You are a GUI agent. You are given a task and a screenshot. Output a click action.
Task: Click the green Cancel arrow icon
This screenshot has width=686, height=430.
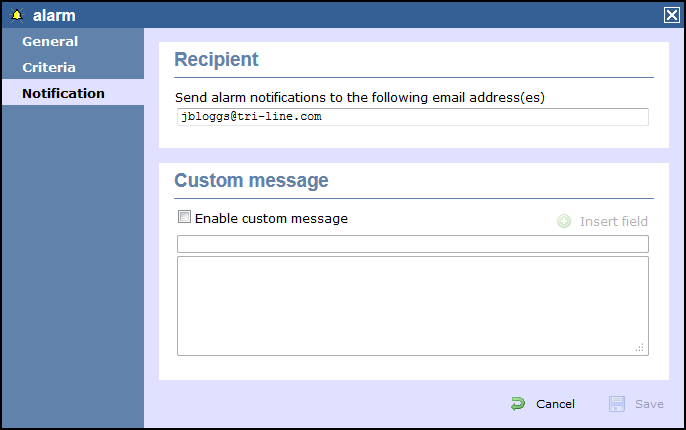518,404
